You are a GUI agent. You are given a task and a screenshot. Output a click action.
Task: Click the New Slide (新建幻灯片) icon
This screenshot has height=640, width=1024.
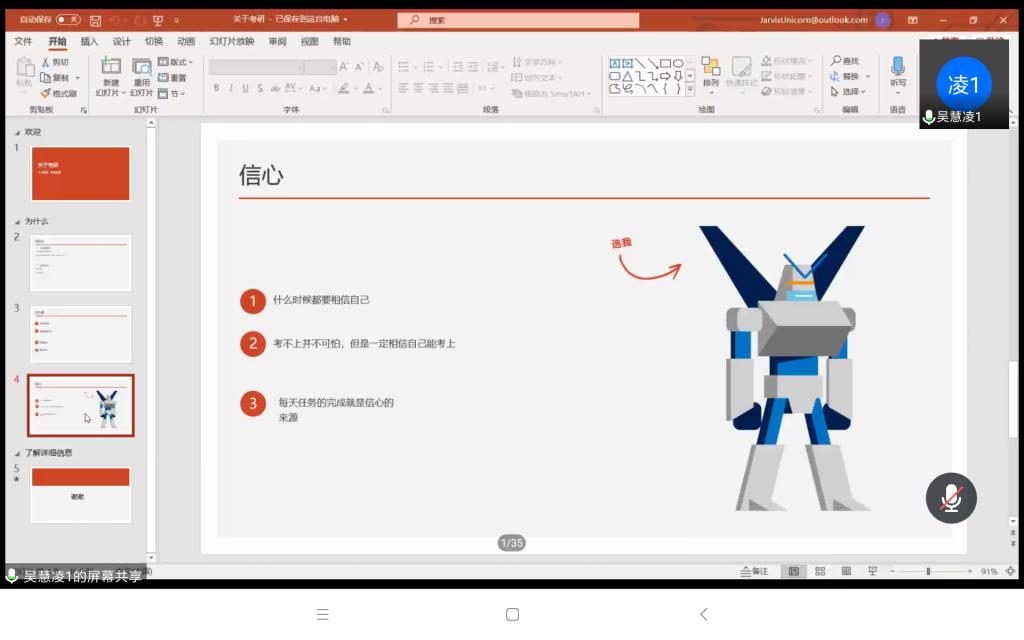[x=110, y=67]
